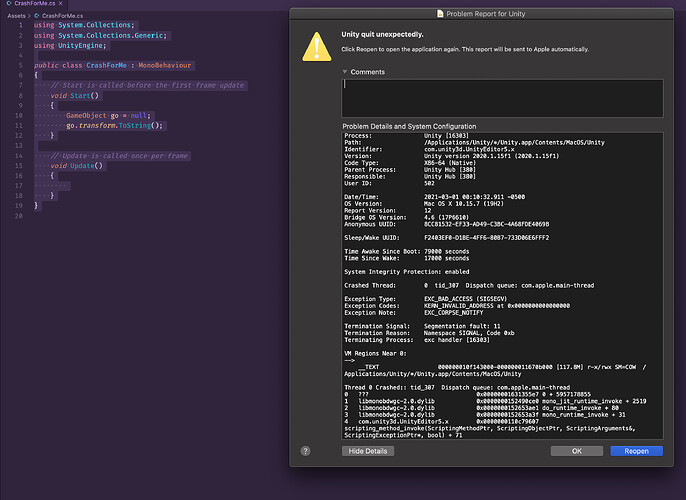
Task: Click 'CrashForMe' class name in code
Action: point(106,65)
